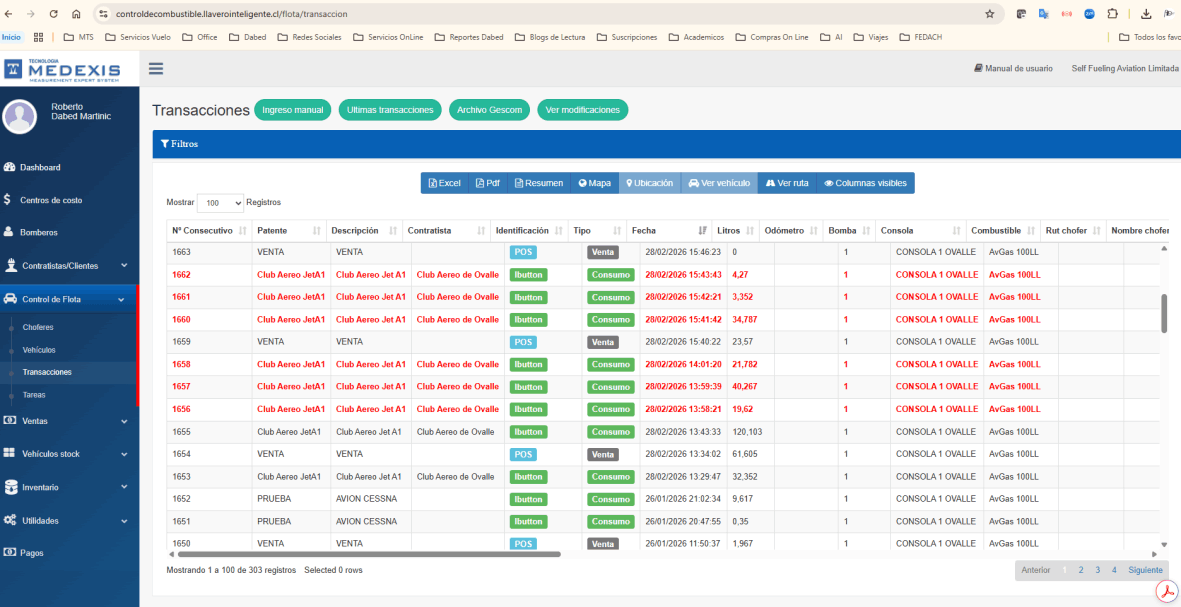1181x607 pixels.
Task: Toggle the bookmark star in the address bar
Action: click(987, 14)
